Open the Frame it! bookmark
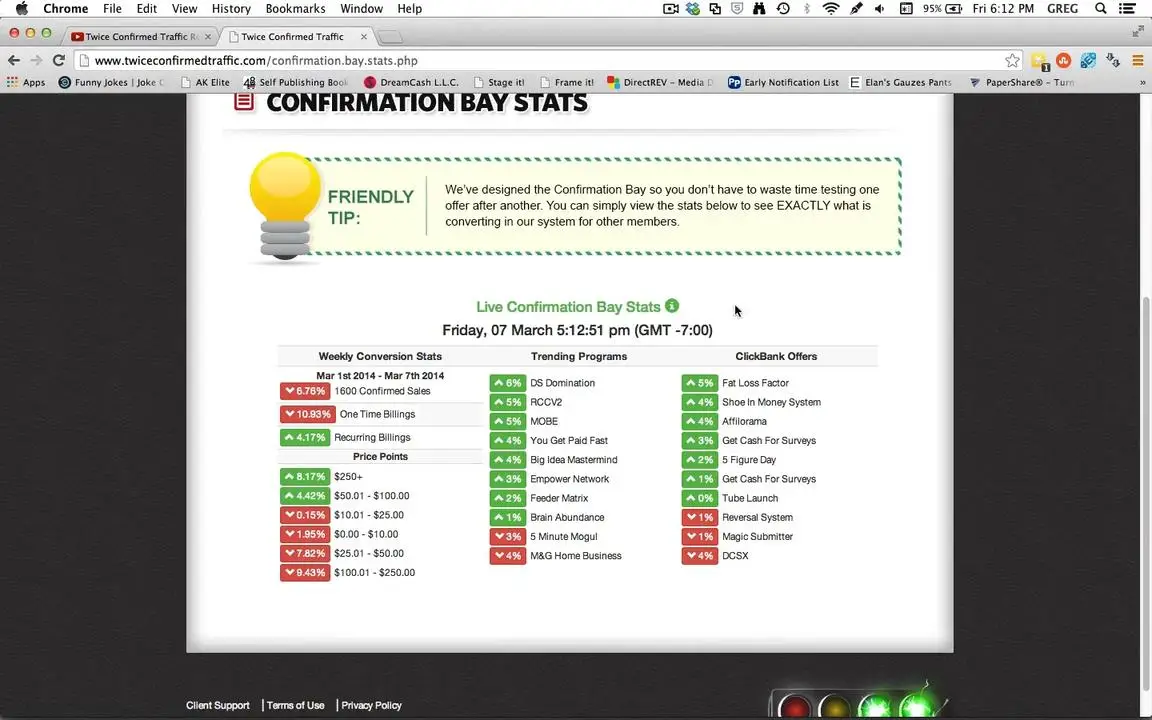Viewport: 1152px width, 720px height. (x=566, y=82)
